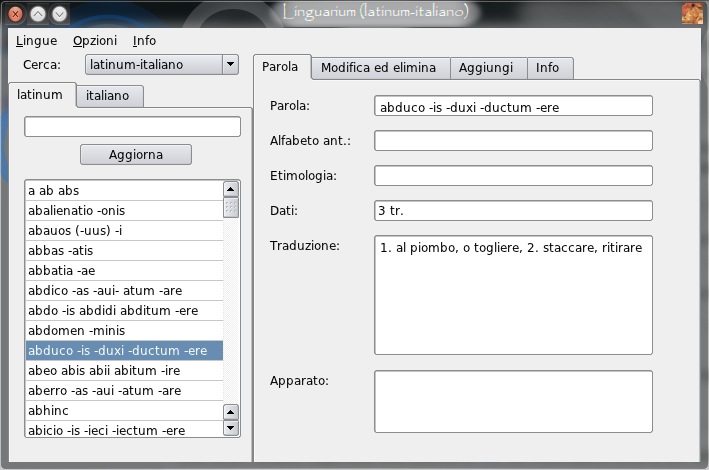Expand the latinum-italiano language dropdown
The height and width of the screenshot is (470, 709).
pos(162,65)
